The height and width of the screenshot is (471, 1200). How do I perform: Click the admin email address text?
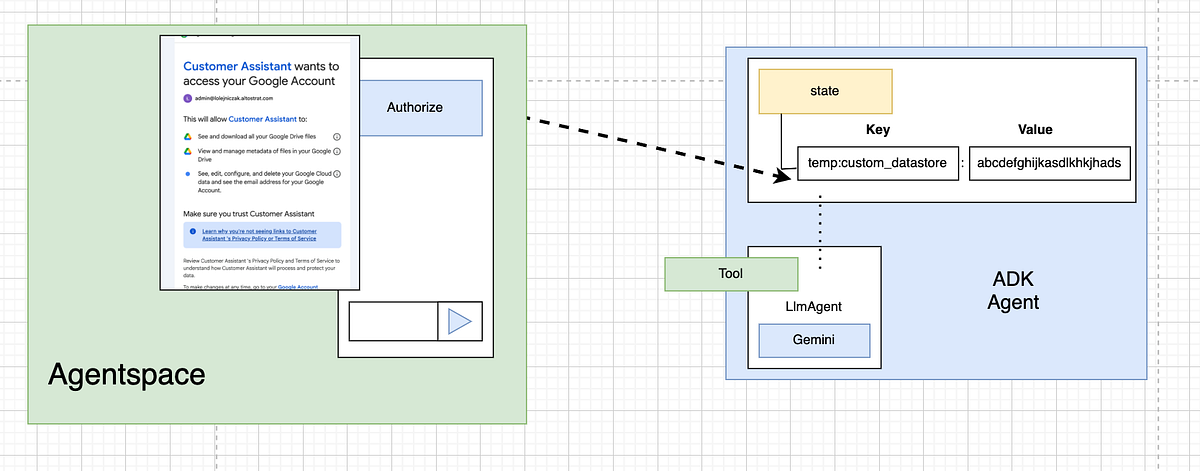pos(233,98)
